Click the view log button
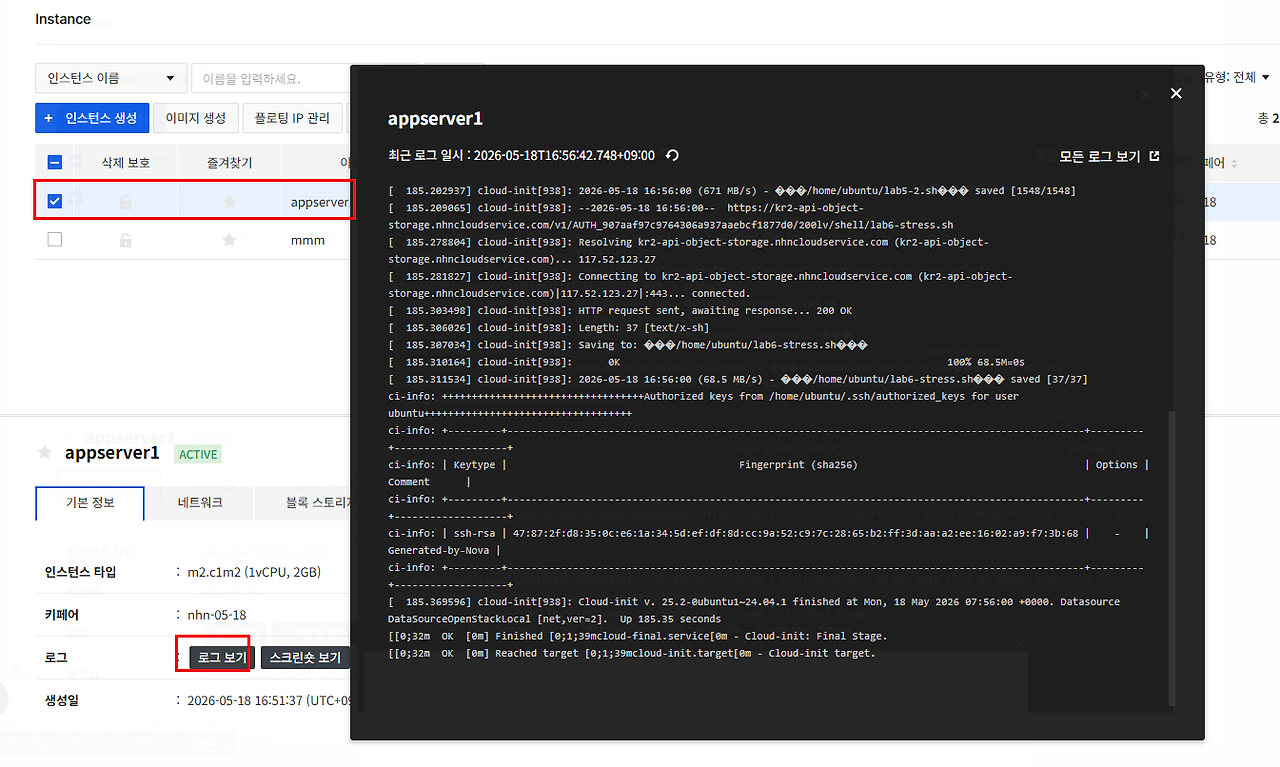 [222, 657]
